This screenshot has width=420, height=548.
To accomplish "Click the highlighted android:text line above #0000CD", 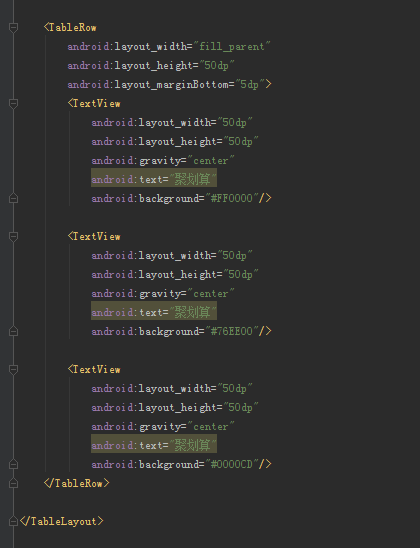I will tap(154, 445).
